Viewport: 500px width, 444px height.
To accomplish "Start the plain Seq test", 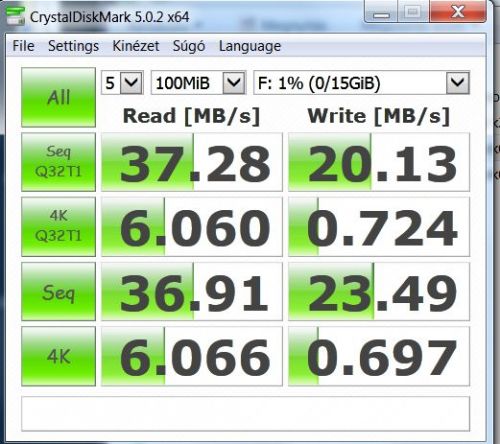I will 58,292.
